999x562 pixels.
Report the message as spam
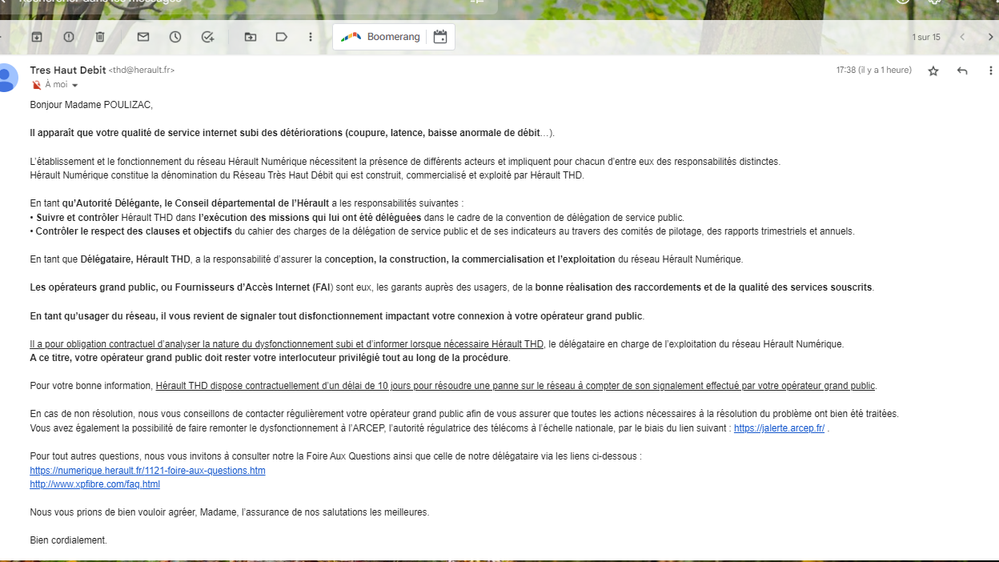[x=68, y=37]
